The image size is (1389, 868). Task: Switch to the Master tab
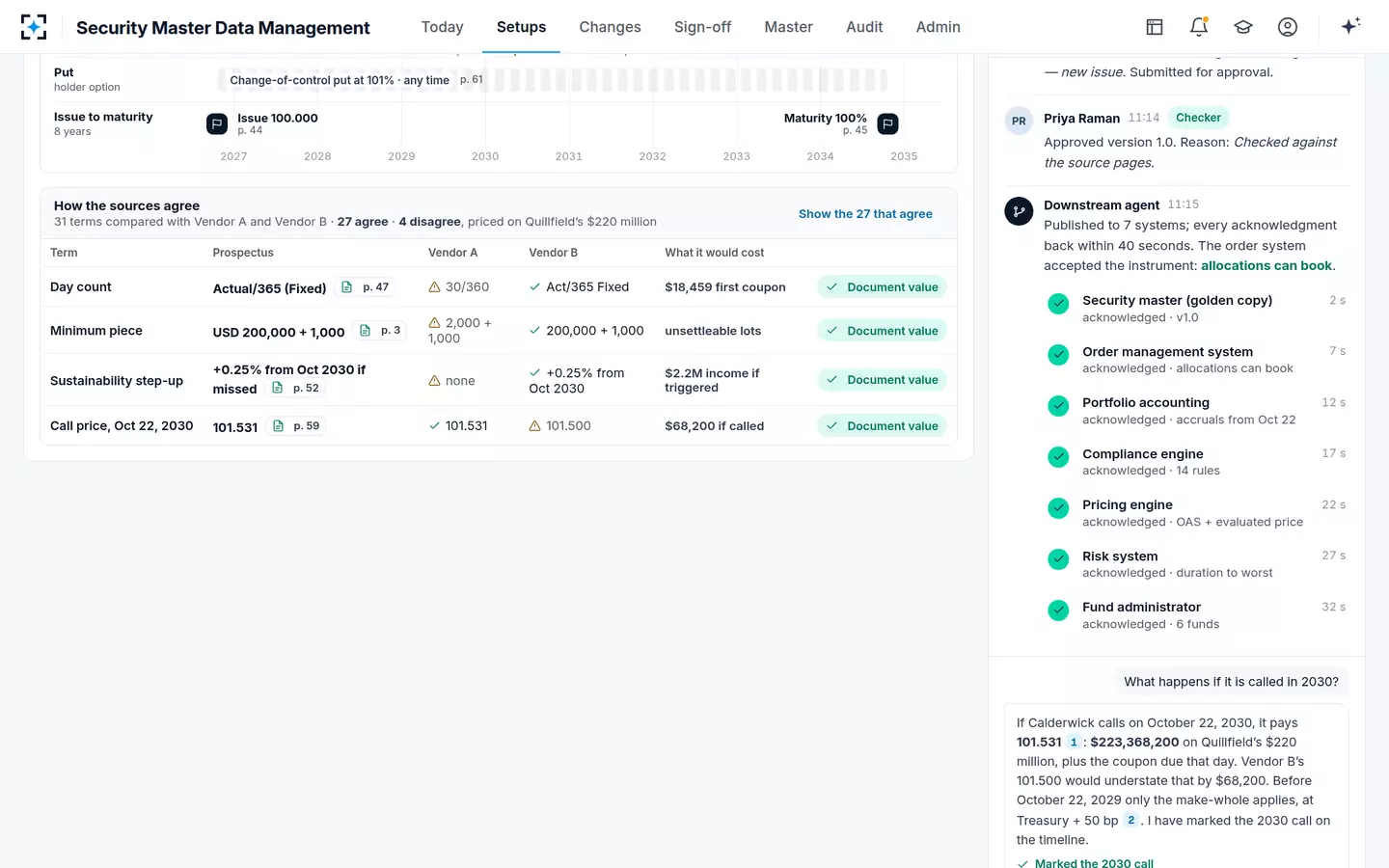tap(788, 27)
